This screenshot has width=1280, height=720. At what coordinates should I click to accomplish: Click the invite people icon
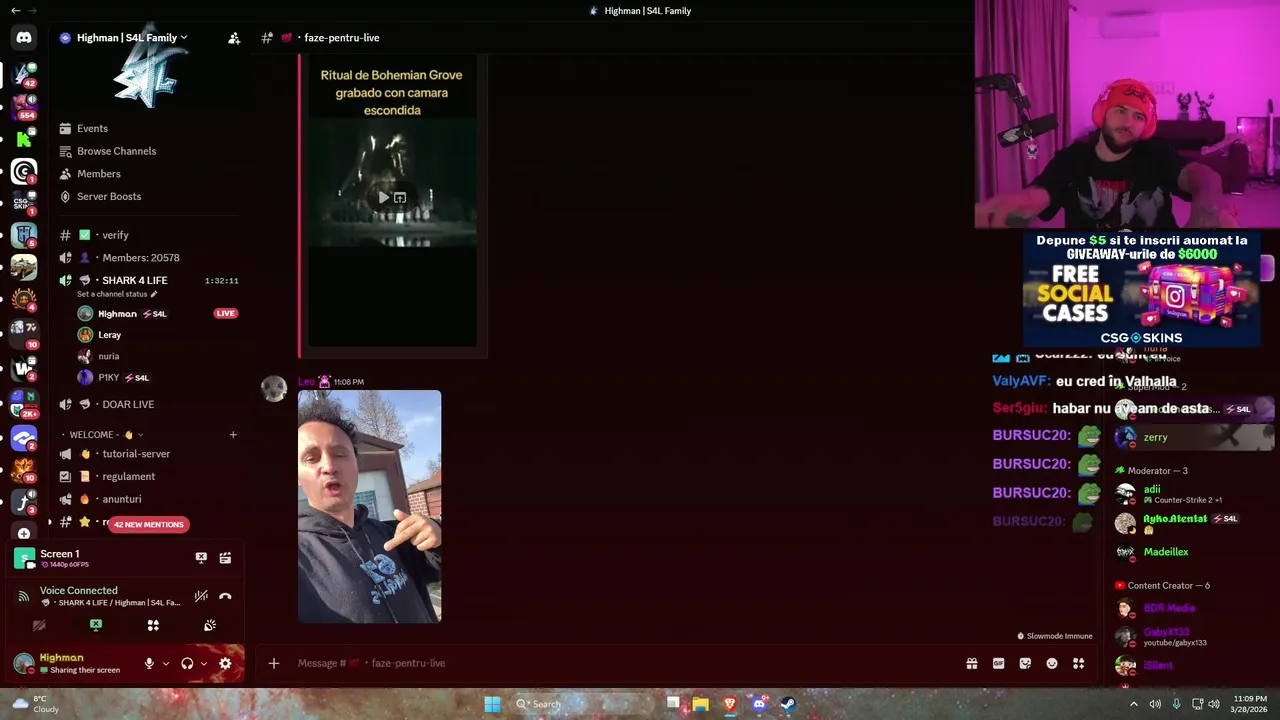(234, 38)
